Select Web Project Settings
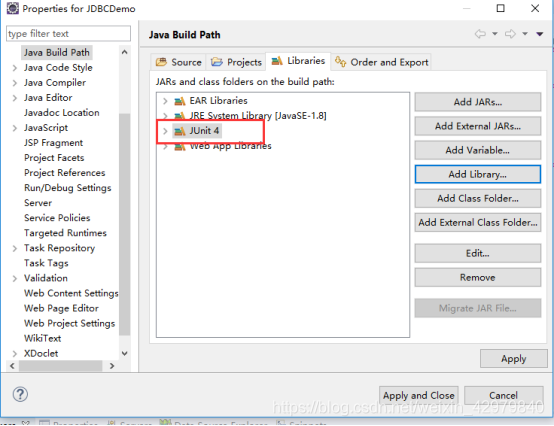Image resolution: width=554 pixels, height=426 pixels. (69, 324)
